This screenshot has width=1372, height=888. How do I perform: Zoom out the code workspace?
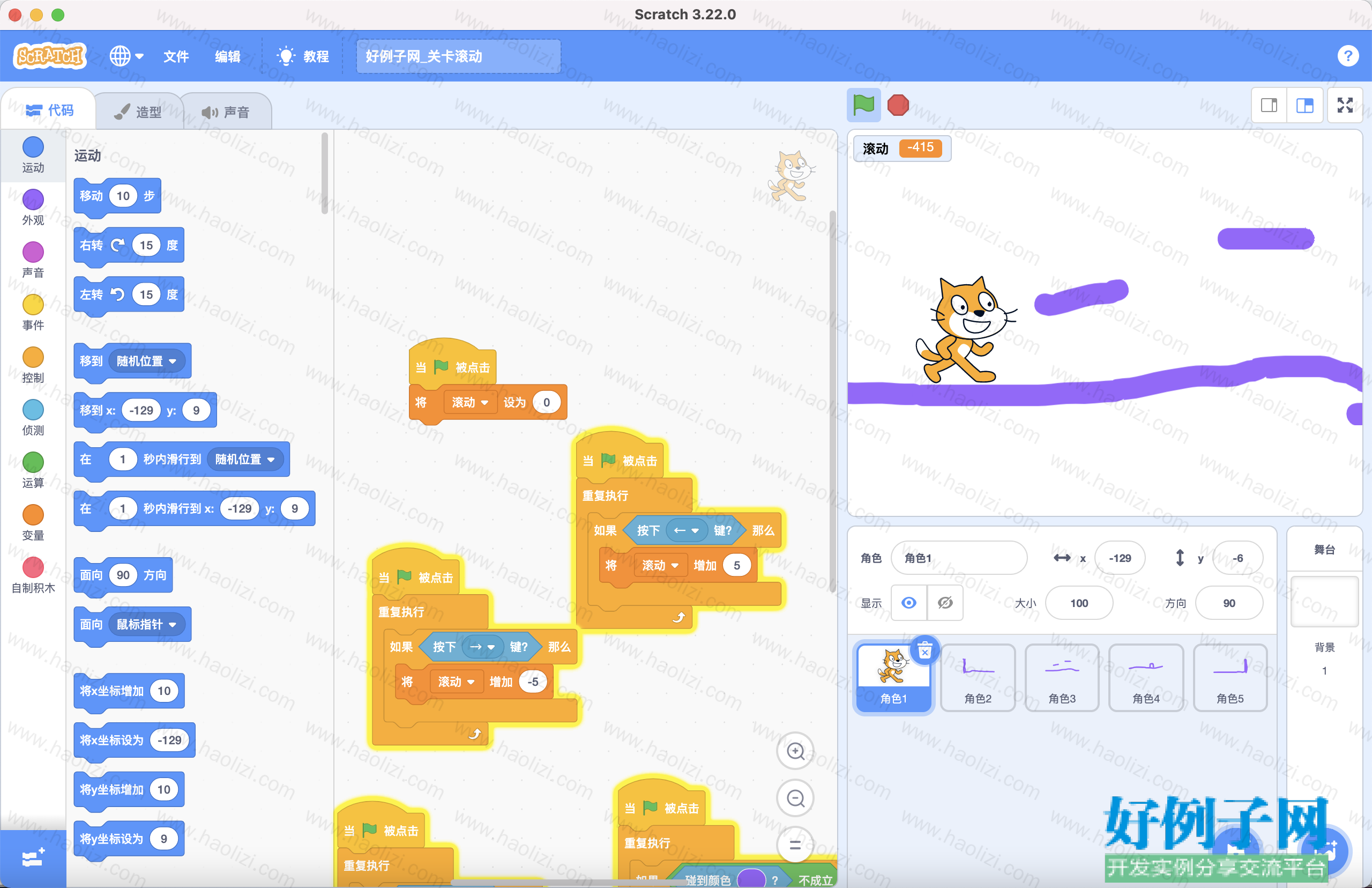tap(795, 798)
